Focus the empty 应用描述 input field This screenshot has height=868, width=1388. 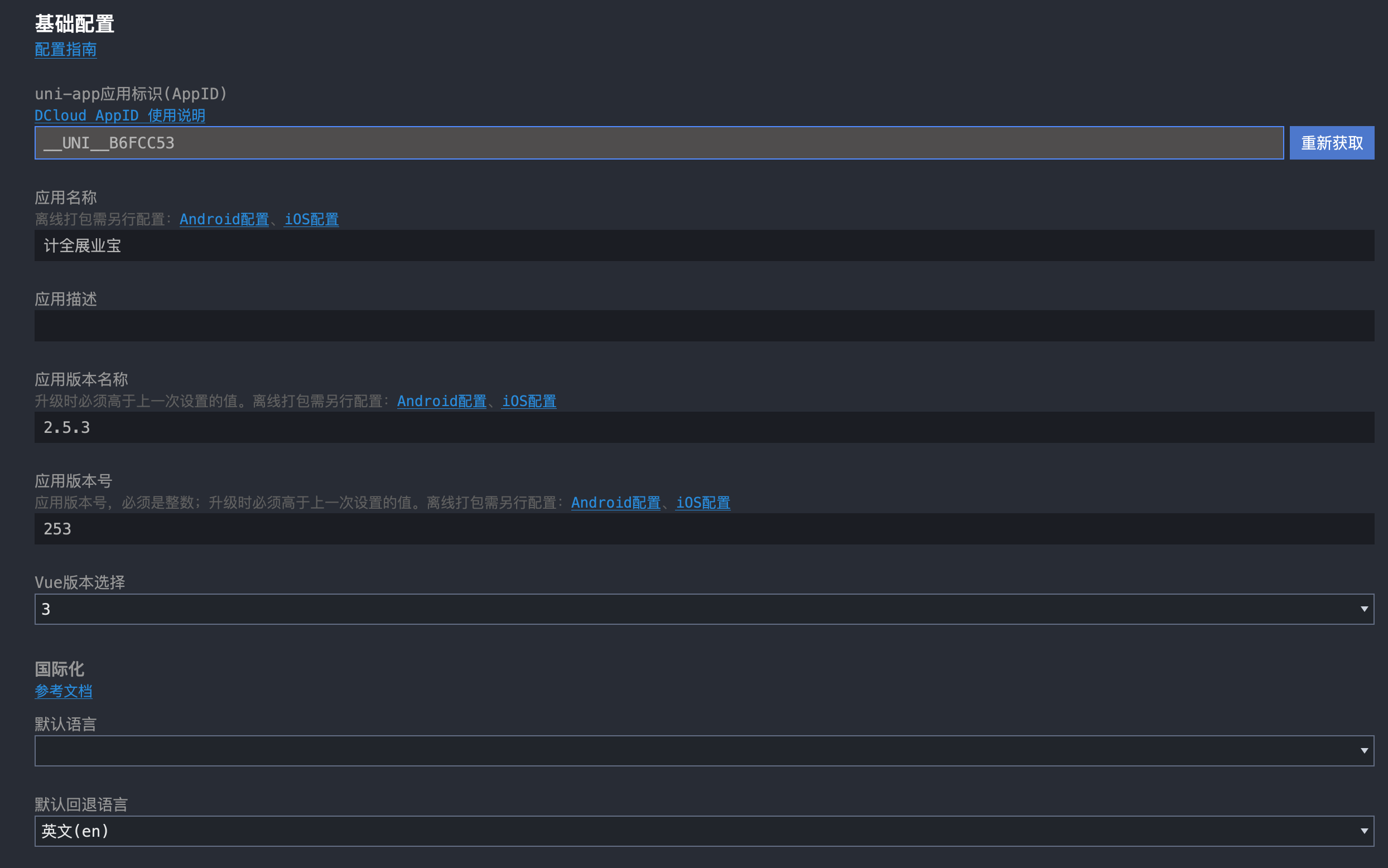coord(703,326)
